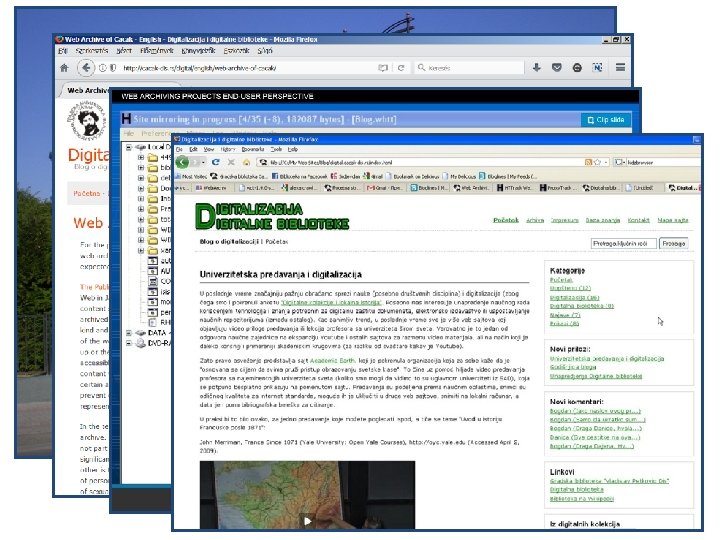Open the Help menu in the front Firefox window
The height and width of the screenshot is (540, 720).
click(292, 149)
